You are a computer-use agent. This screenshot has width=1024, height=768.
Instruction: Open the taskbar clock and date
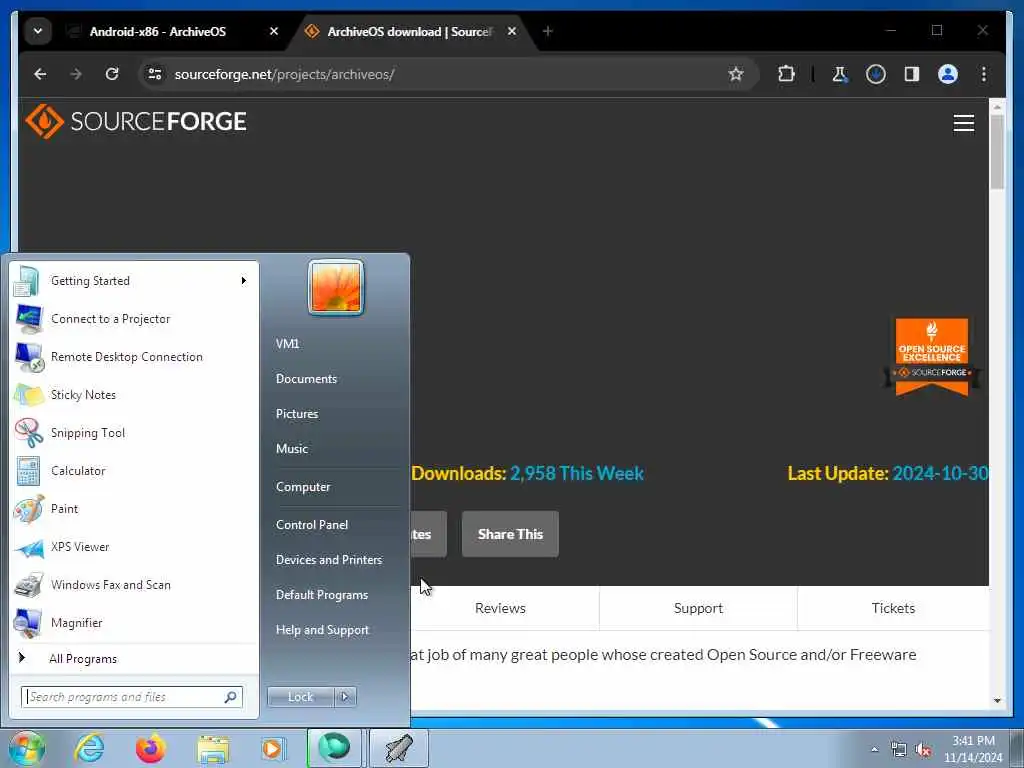coord(973,749)
